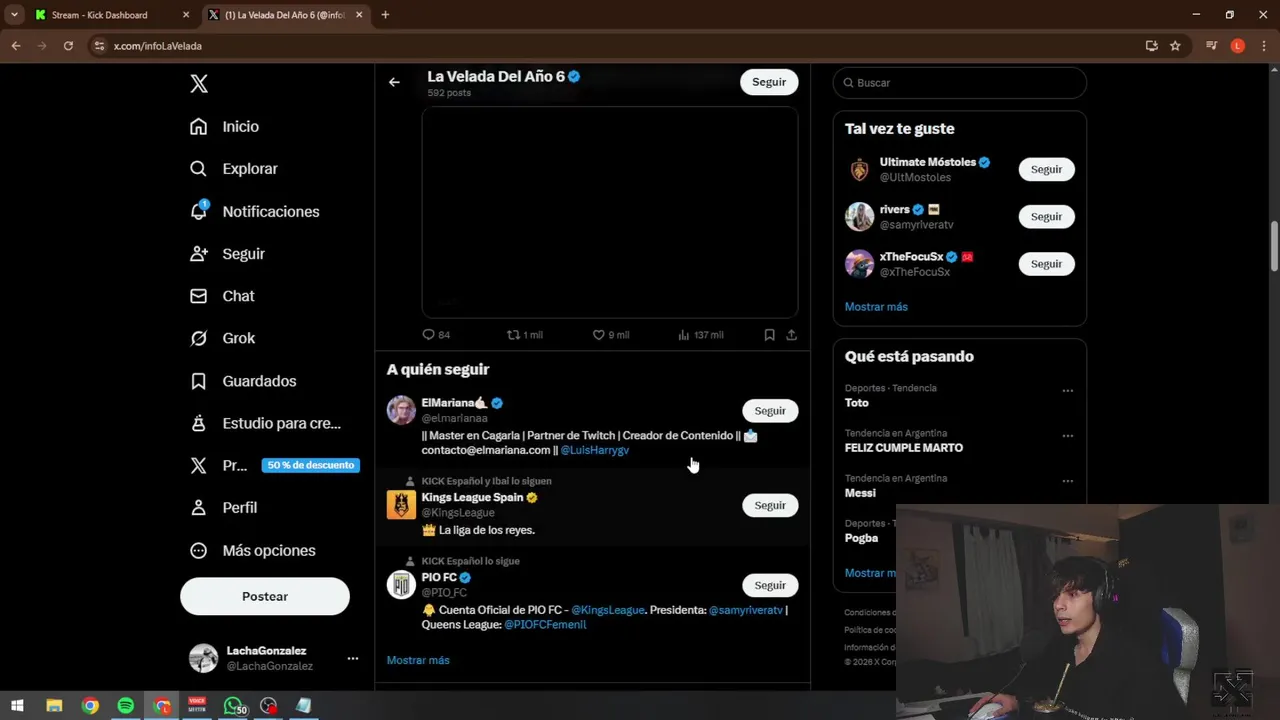Click the repost icon with 1 mil
This screenshot has height=720, width=1280.
[x=524, y=335]
